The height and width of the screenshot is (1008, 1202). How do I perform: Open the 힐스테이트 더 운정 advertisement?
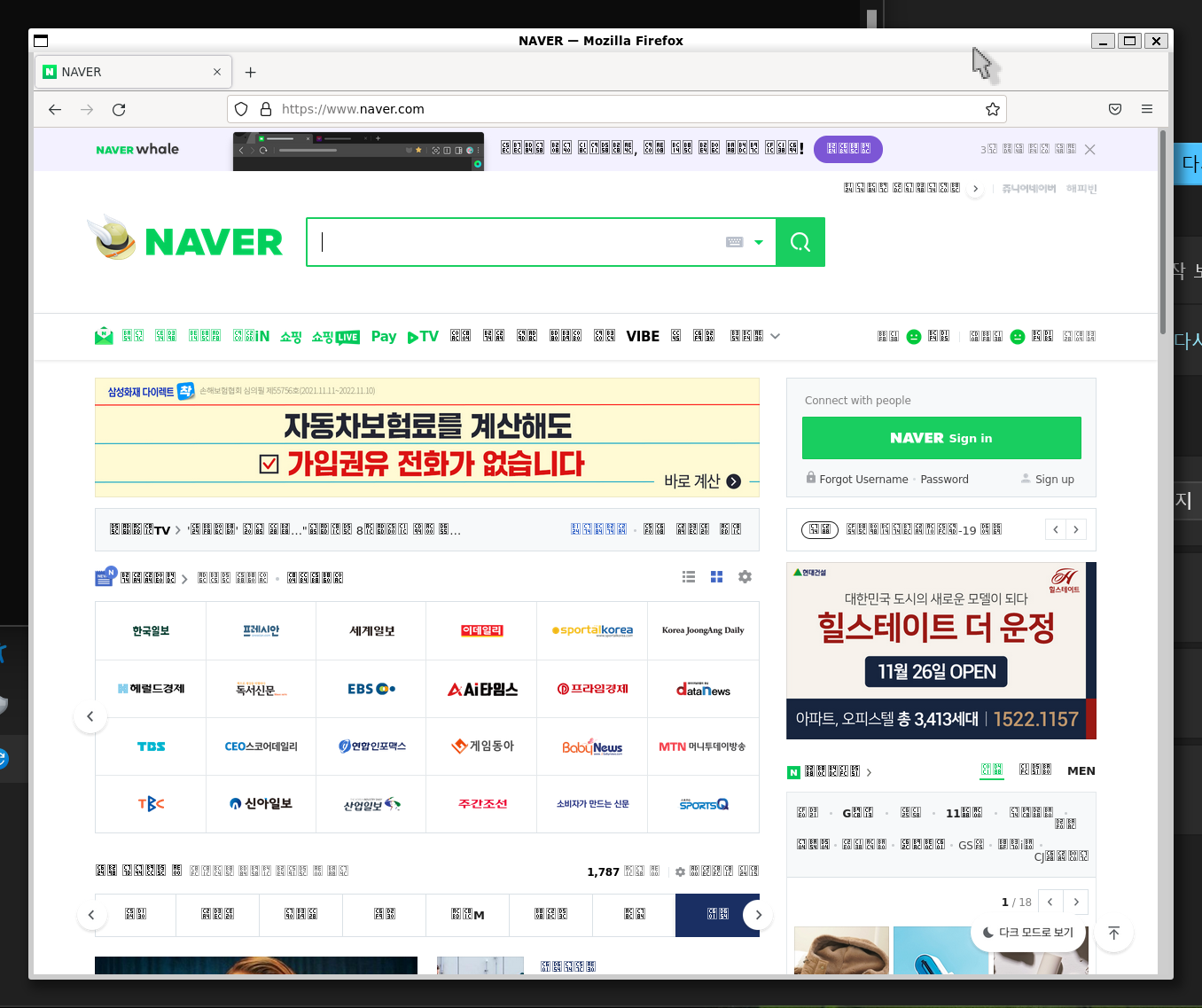tap(941, 651)
